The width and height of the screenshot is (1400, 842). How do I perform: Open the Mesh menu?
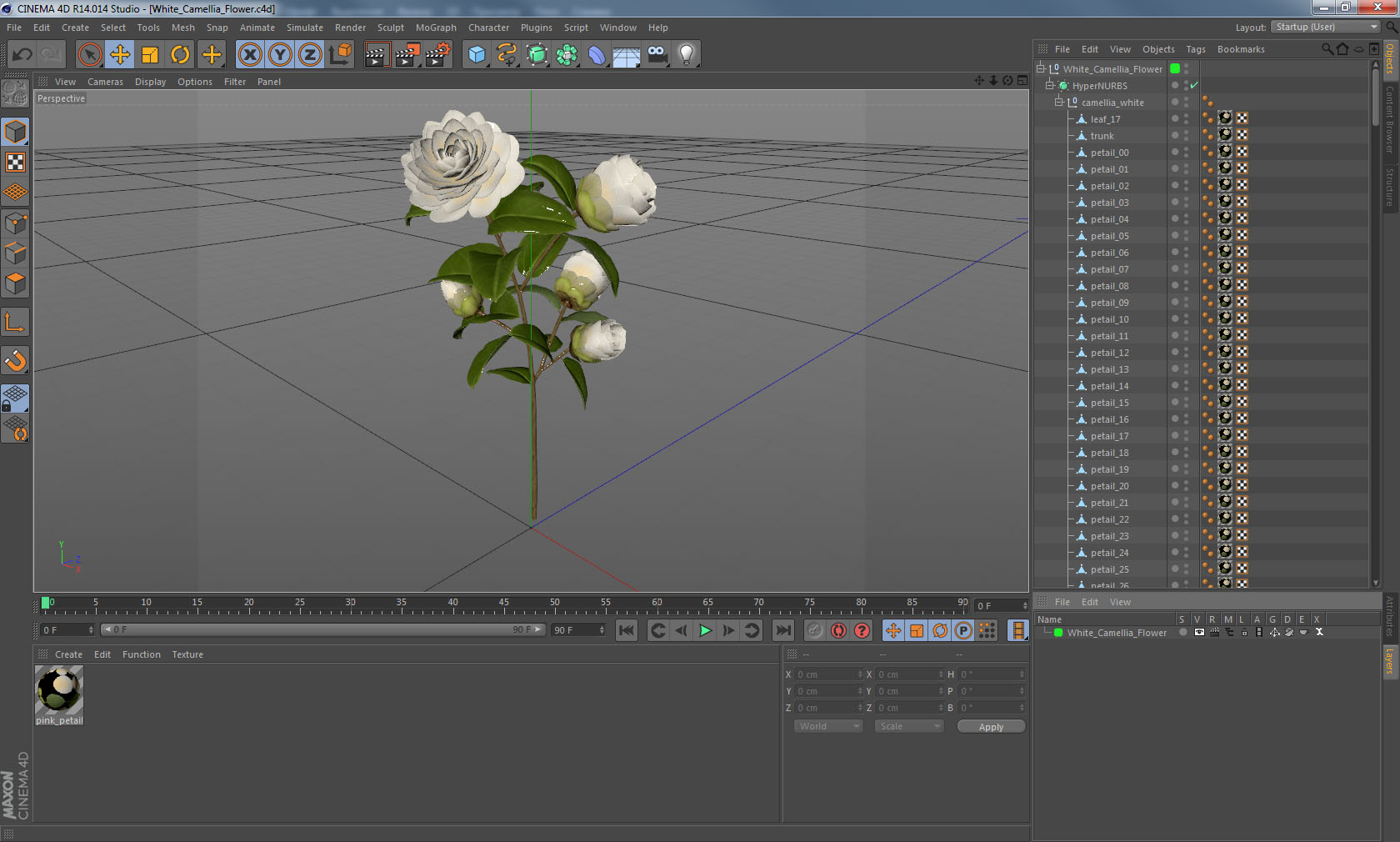(x=183, y=28)
